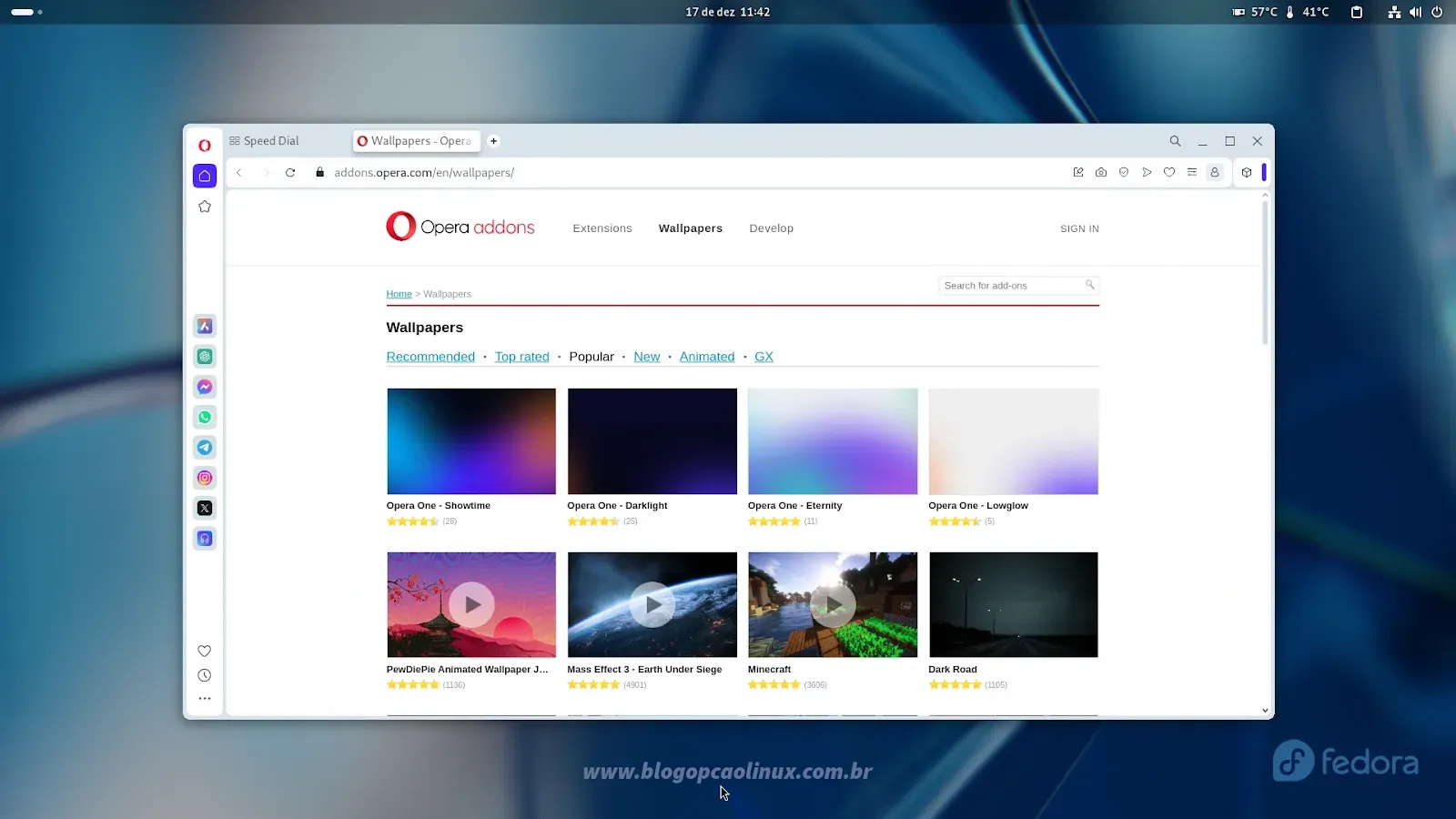Go back to the previous page
Image resolution: width=1456 pixels, height=819 pixels.
coord(239,172)
